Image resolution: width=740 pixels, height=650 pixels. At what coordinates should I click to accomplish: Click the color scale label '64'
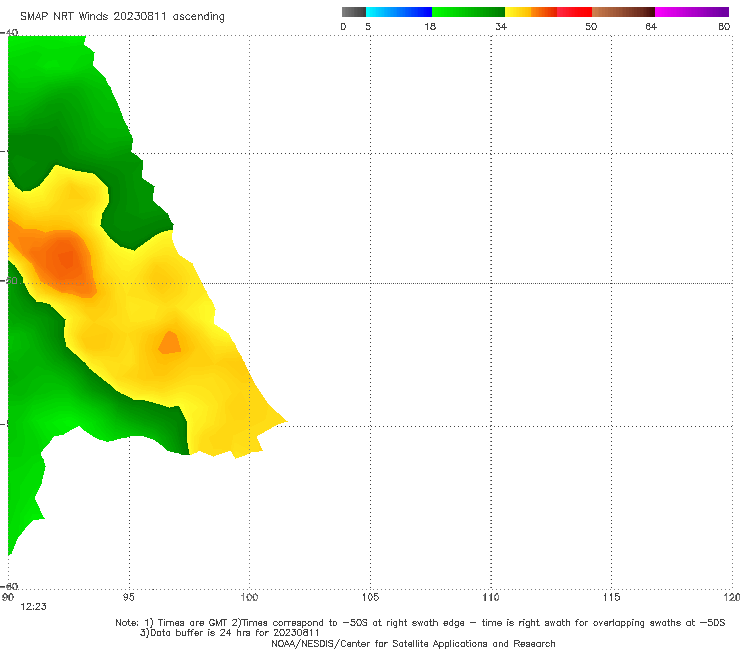coord(651,26)
